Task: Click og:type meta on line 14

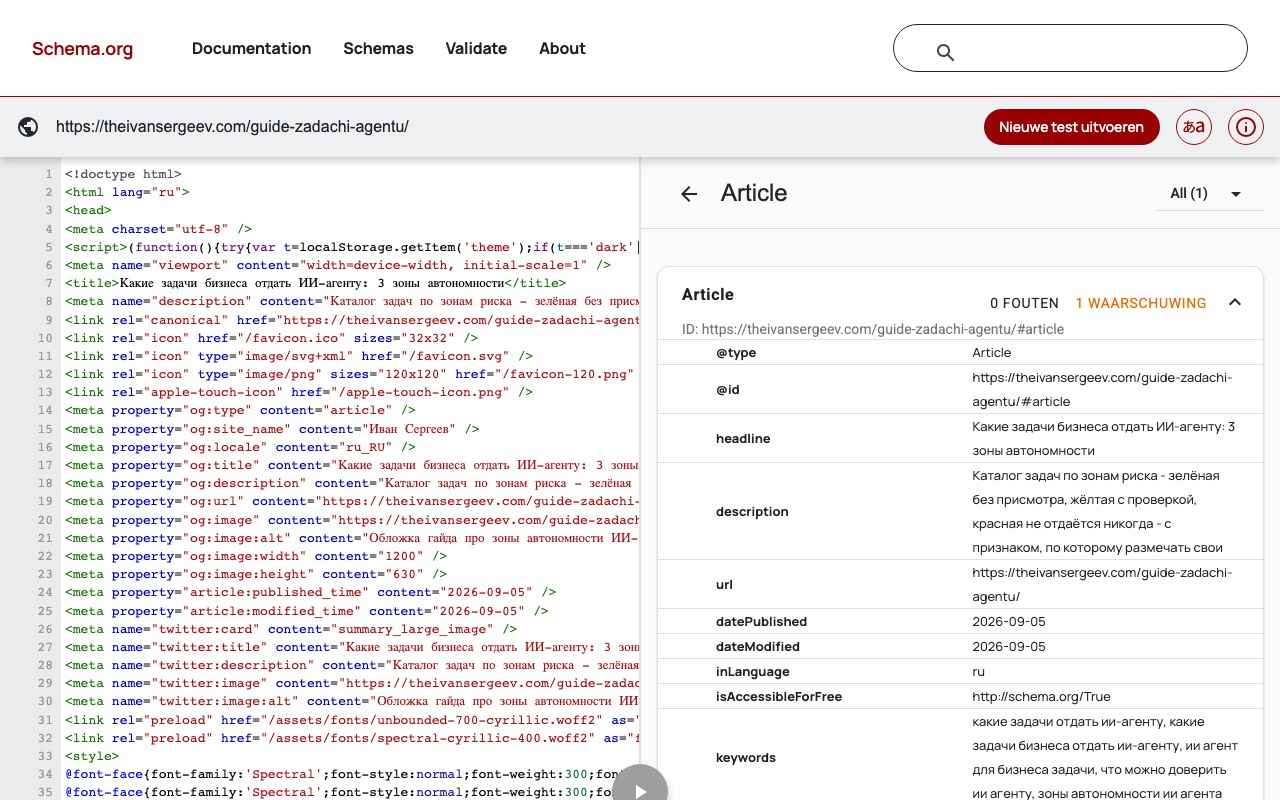Action: point(240,410)
